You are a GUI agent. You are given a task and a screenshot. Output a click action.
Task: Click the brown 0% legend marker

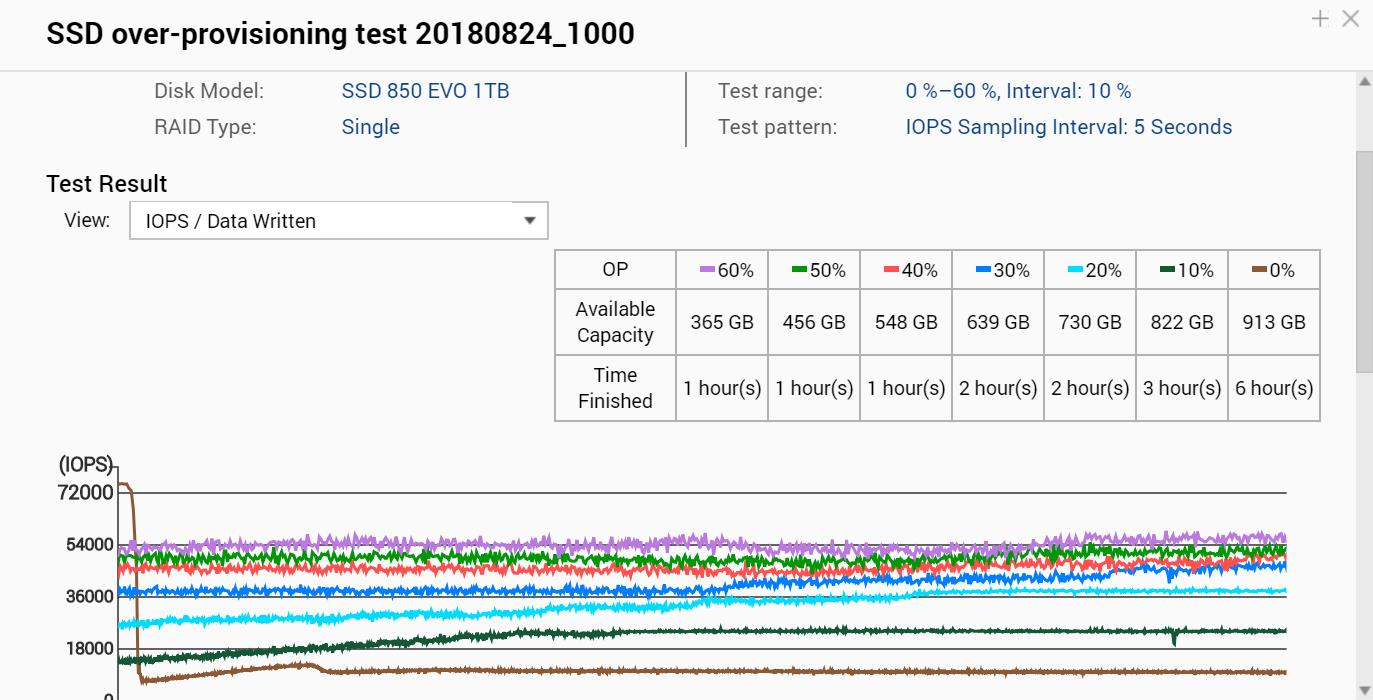click(x=1259, y=270)
